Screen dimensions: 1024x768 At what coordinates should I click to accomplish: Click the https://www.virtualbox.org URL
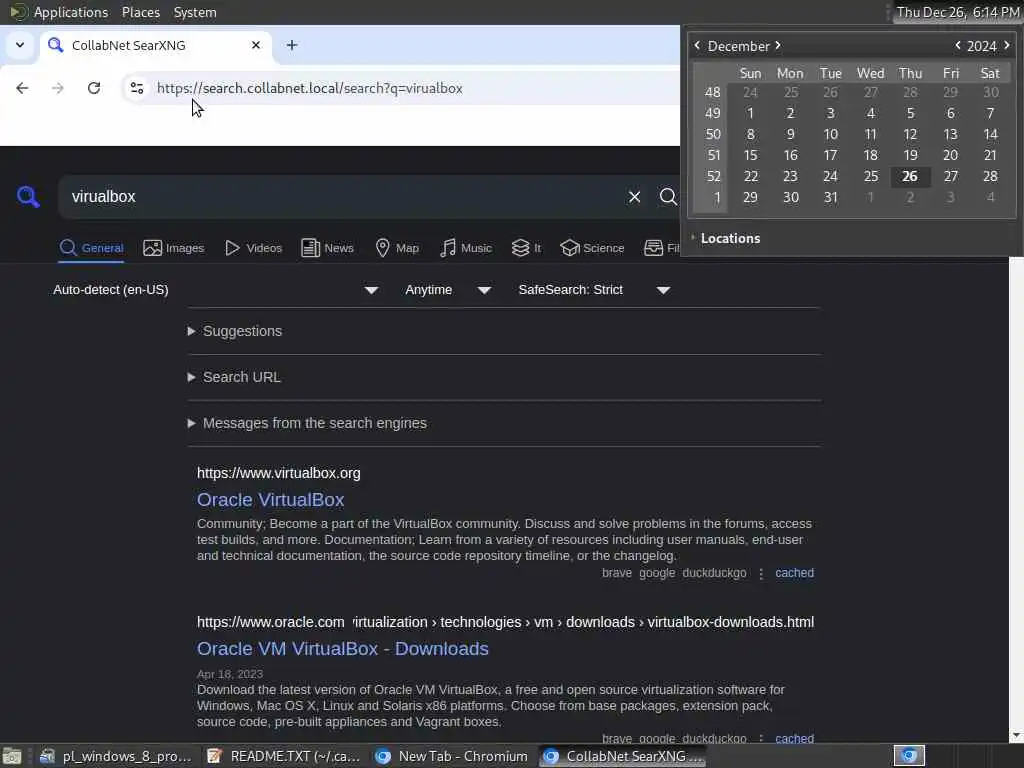(x=279, y=473)
